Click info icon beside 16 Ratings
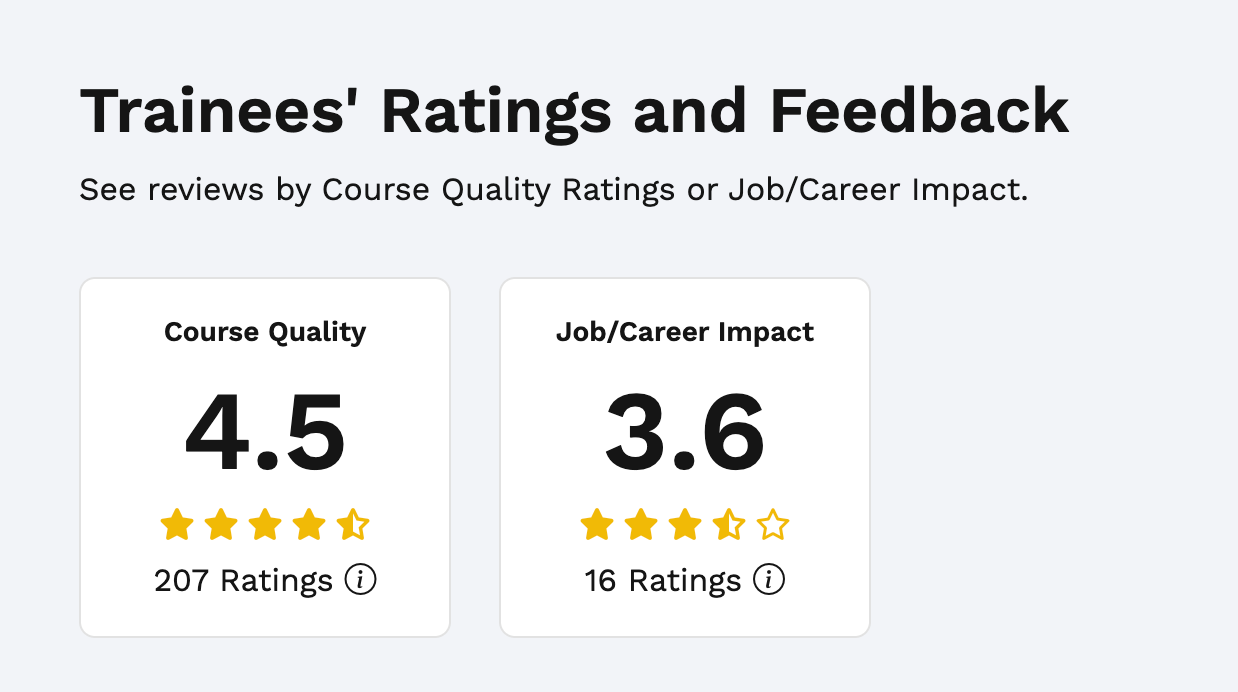This screenshot has width=1238, height=692. (769, 580)
